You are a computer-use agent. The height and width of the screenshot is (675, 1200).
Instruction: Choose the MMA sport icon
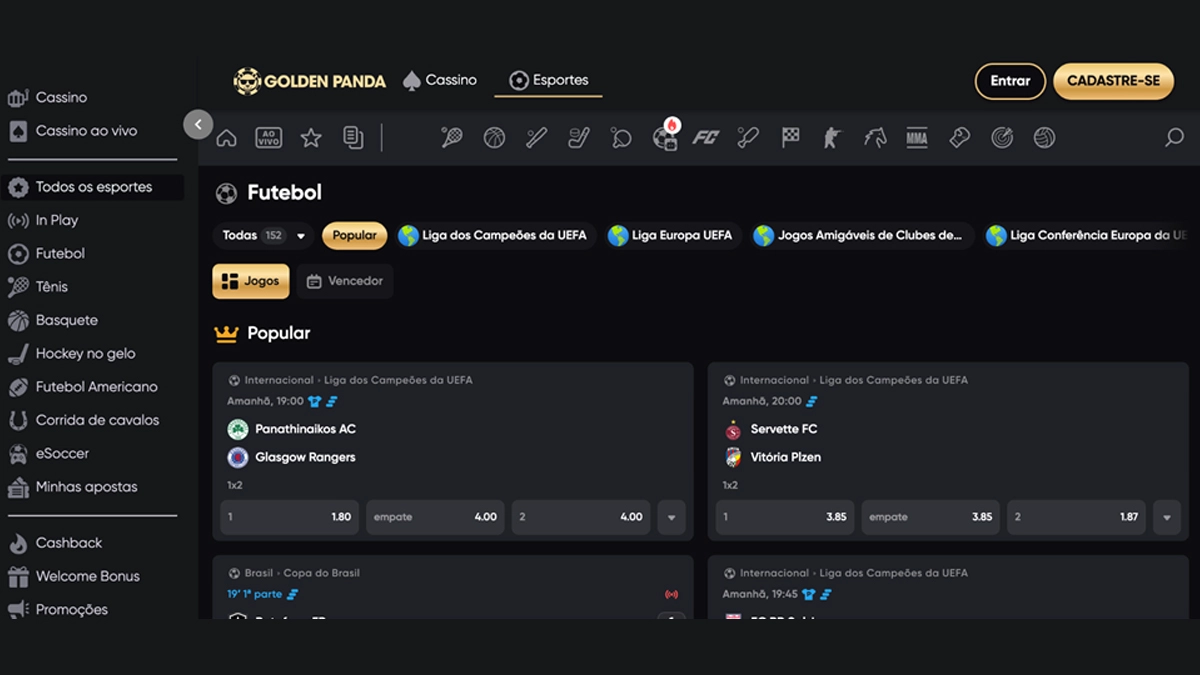[917, 138]
